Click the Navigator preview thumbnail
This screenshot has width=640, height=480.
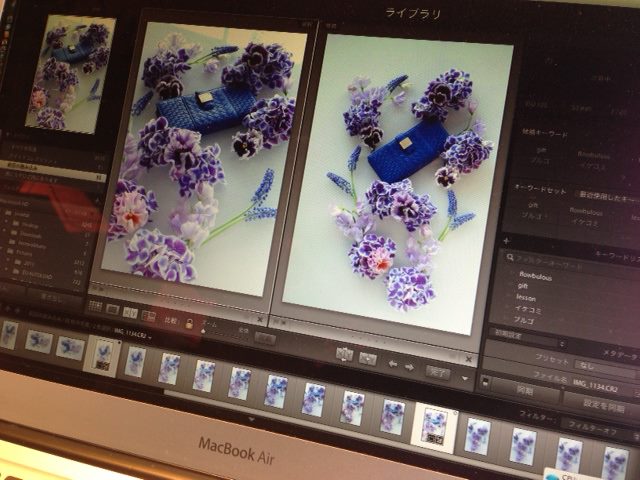pos(70,73)
